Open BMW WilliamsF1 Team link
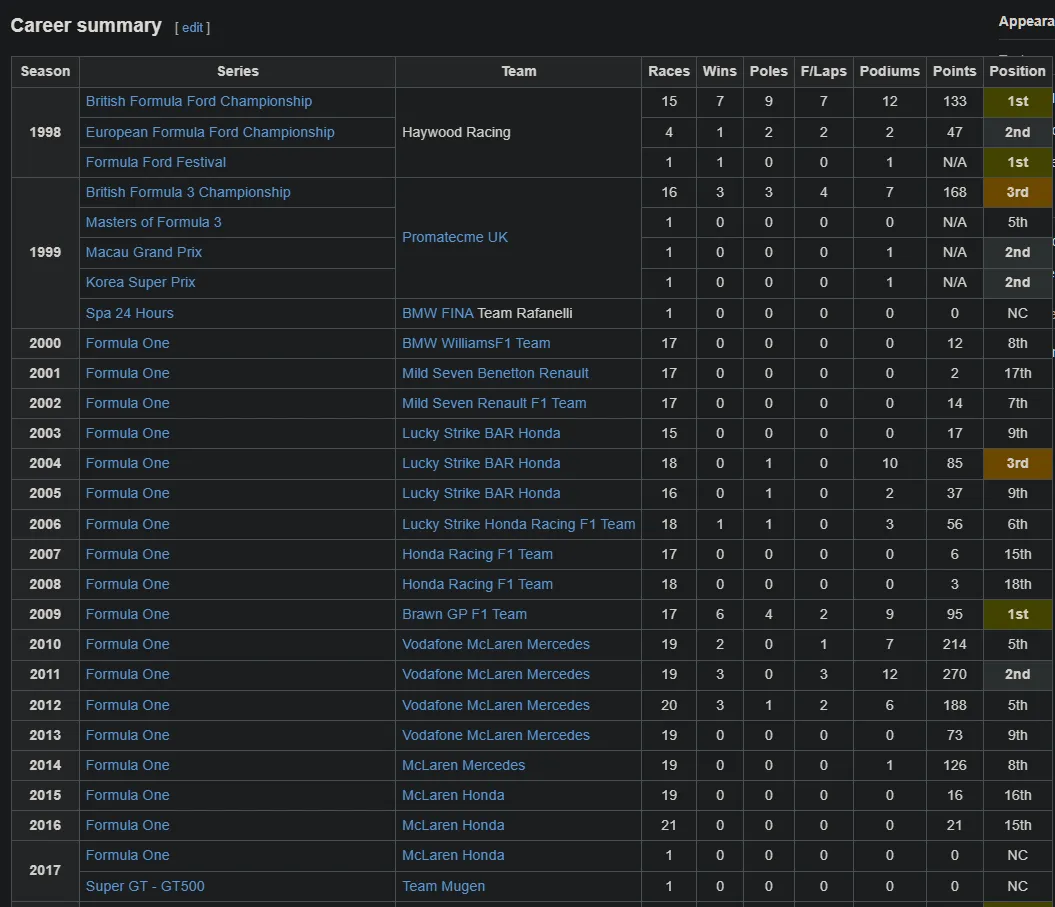The height and width of the screenshot is (907, 1055). tap(476, 343)
